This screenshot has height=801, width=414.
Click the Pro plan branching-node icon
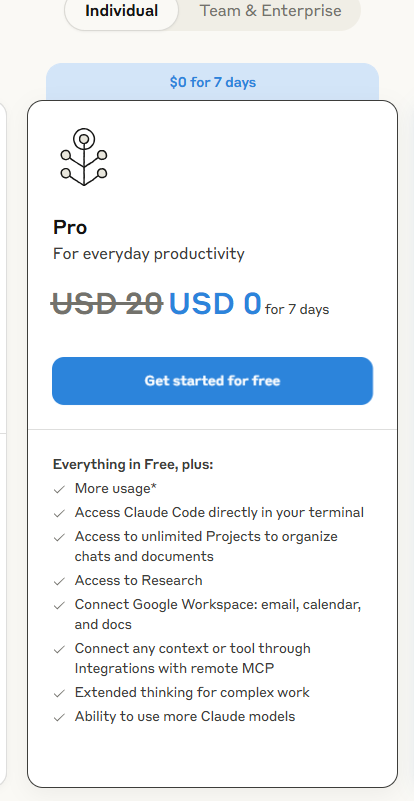click(84, 156)
